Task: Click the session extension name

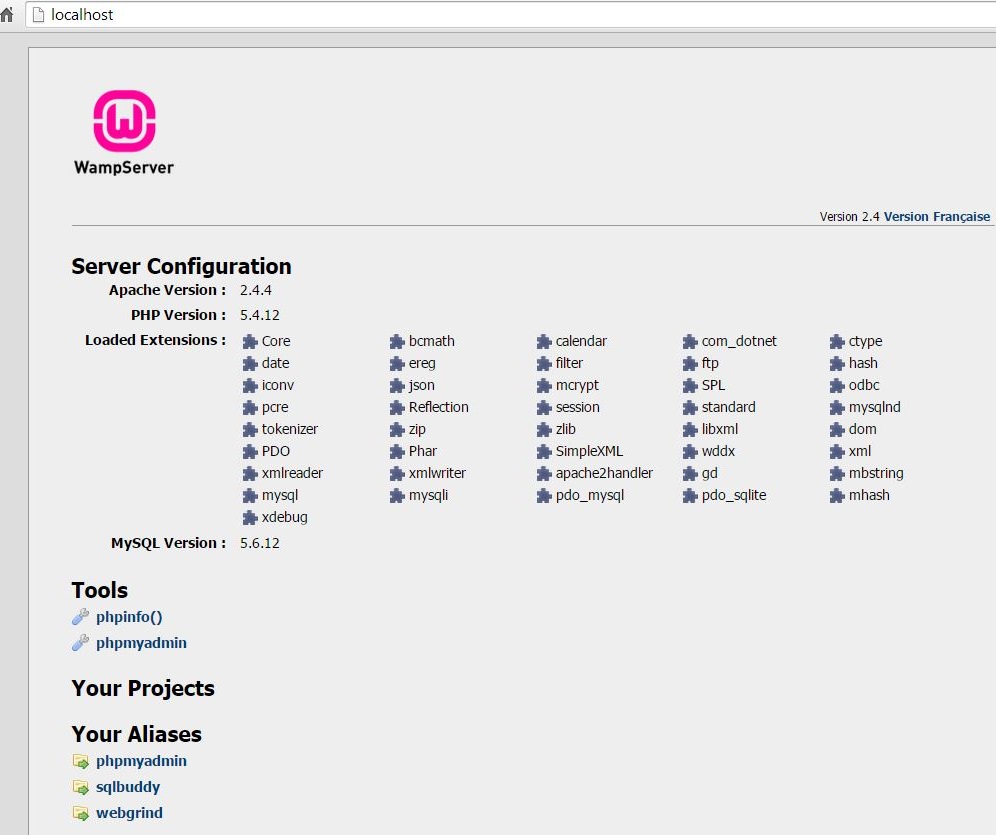Action: [x=577, y=407]
